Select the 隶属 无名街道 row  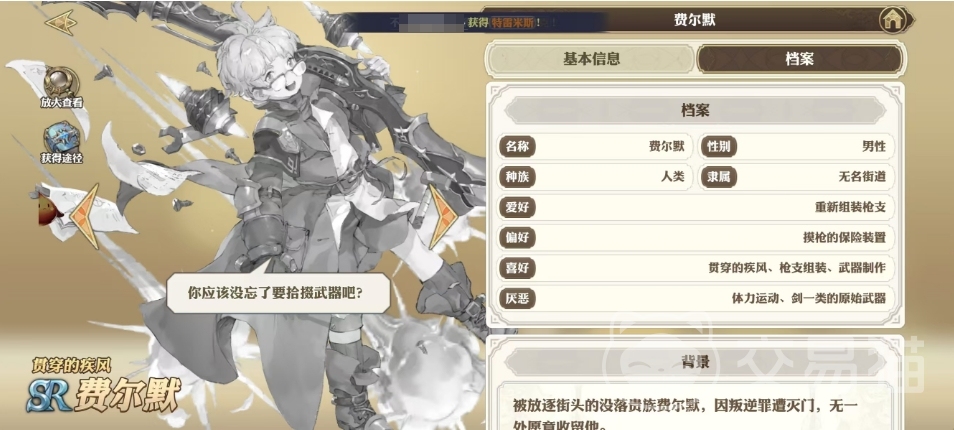click(x=796, y=177)
